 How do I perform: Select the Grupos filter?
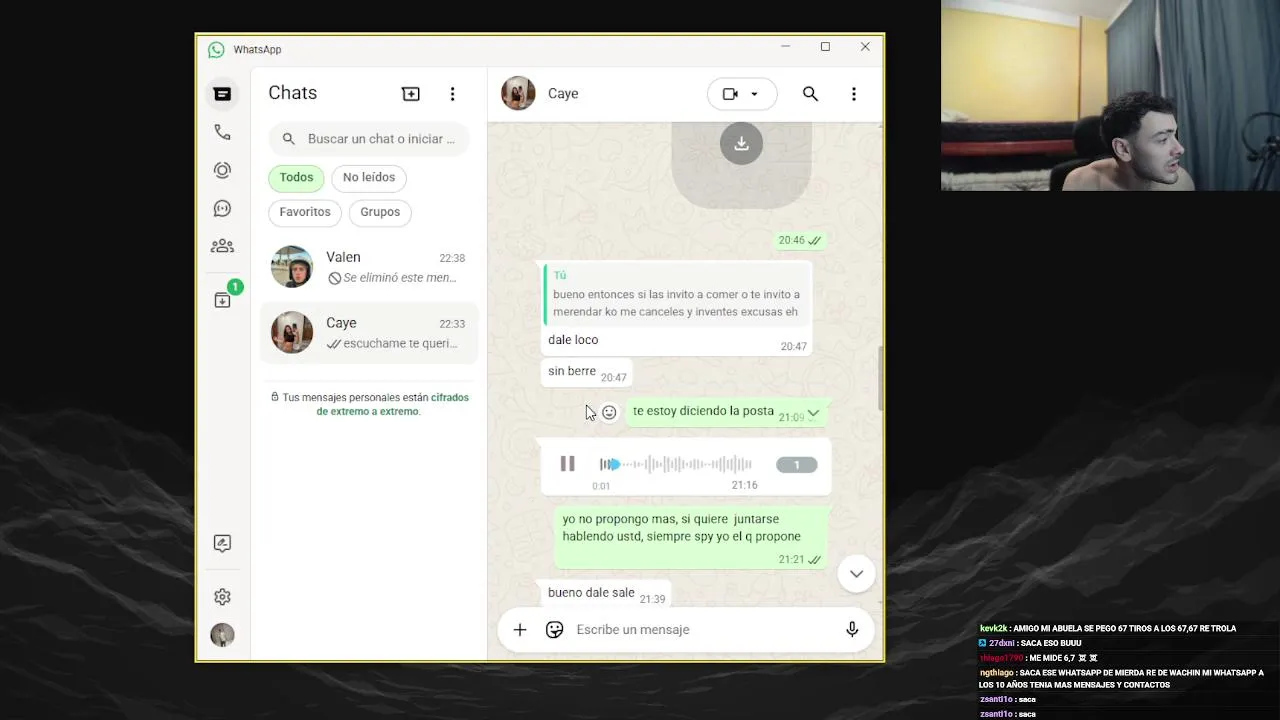(x=380, y=212)
